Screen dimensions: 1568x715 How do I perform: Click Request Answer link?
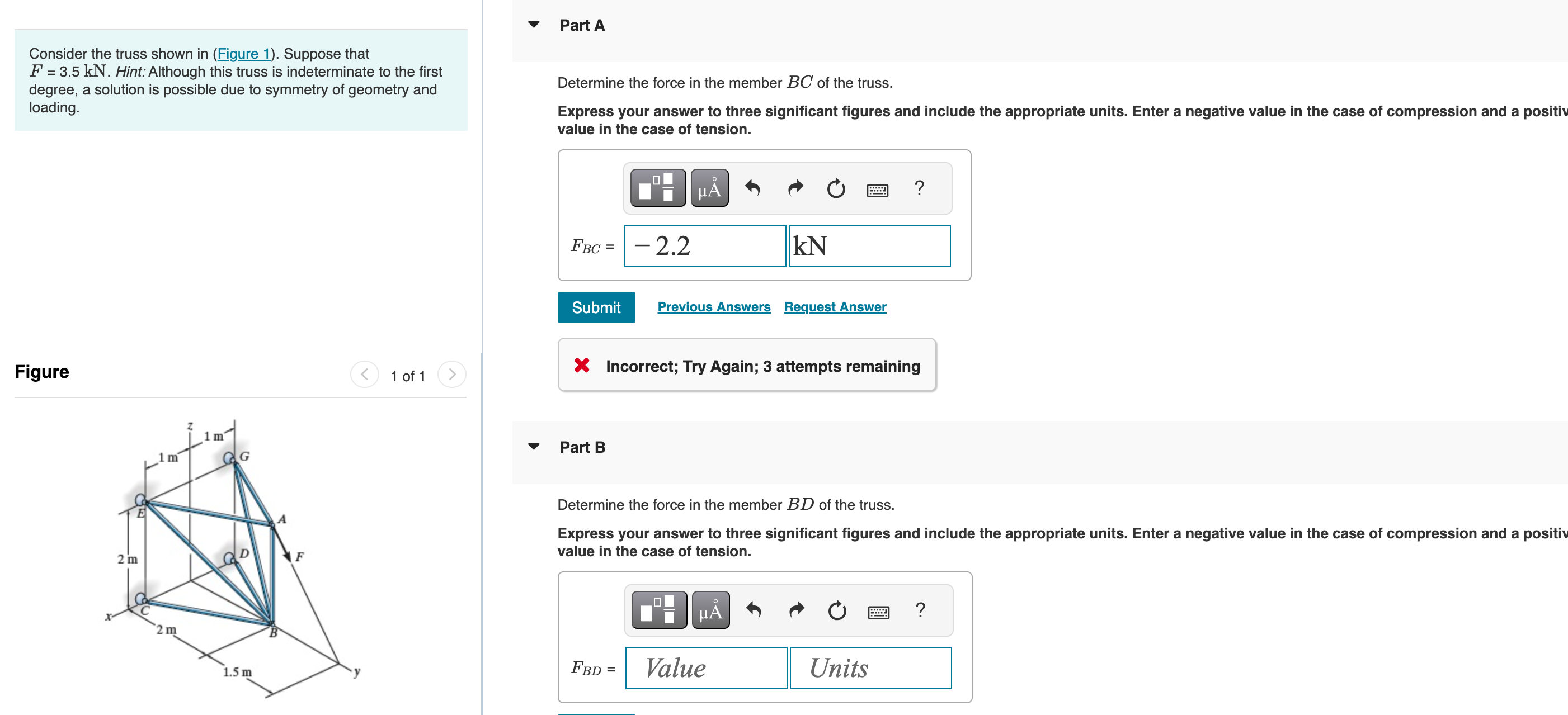point(835,307)
